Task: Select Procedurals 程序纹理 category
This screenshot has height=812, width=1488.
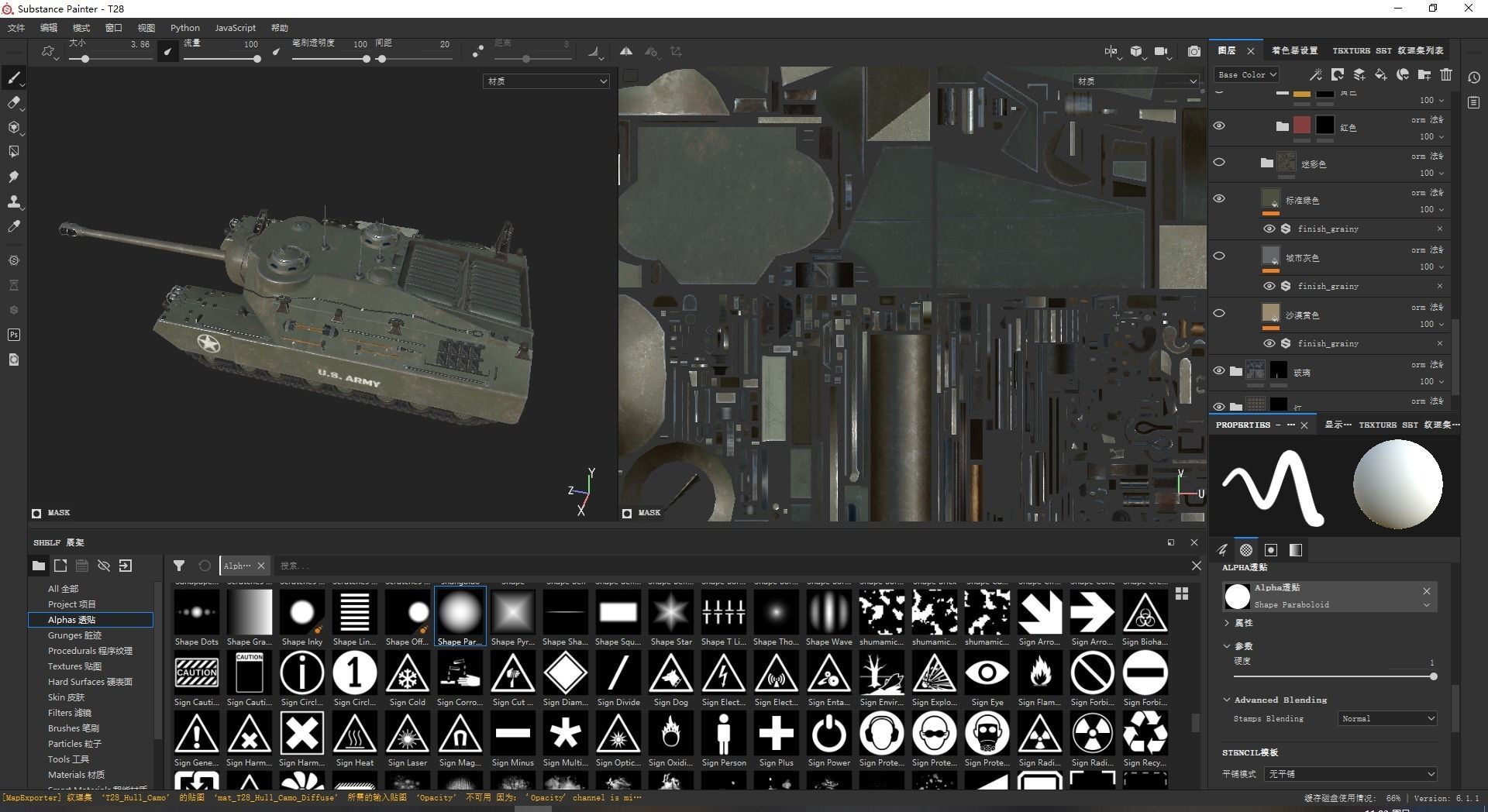Action: (x=91, y=651)
